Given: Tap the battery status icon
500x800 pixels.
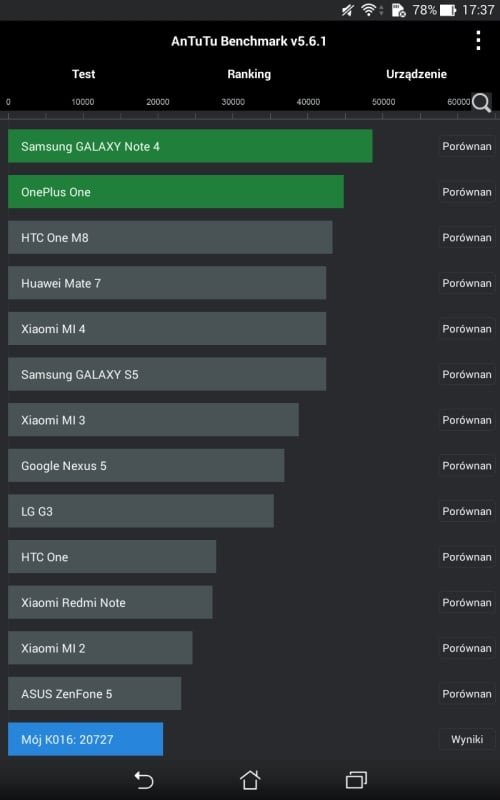Looking at the screenshot, I should point(447,10).
